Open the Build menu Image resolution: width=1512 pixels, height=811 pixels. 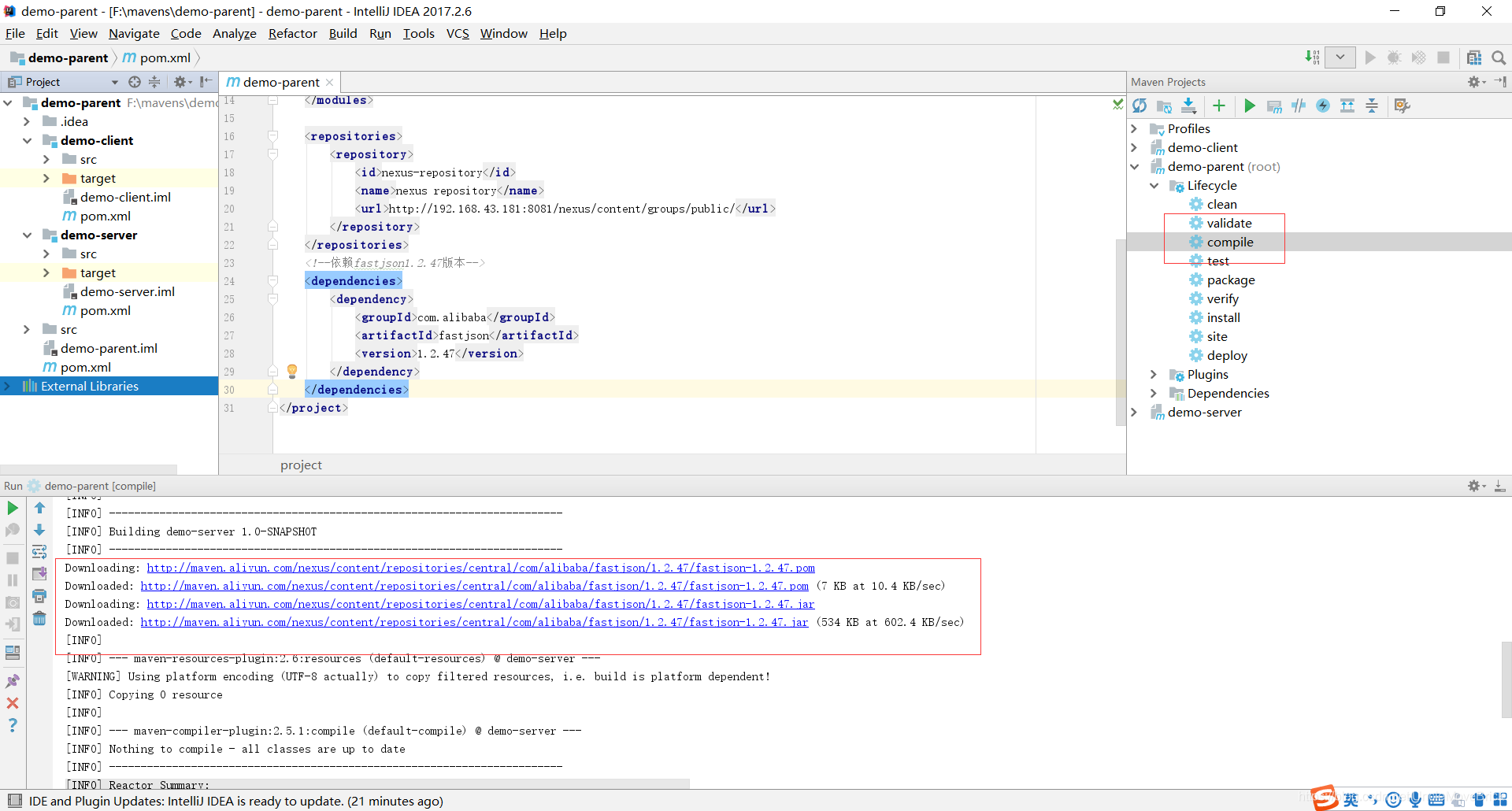click(x=343, y=33)
